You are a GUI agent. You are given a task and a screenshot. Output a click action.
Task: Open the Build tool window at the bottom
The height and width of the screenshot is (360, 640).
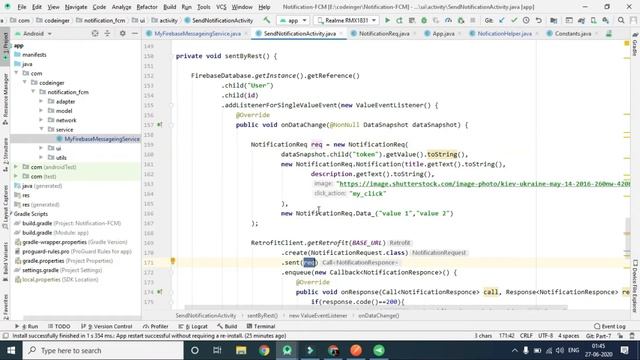click(227, 327)
